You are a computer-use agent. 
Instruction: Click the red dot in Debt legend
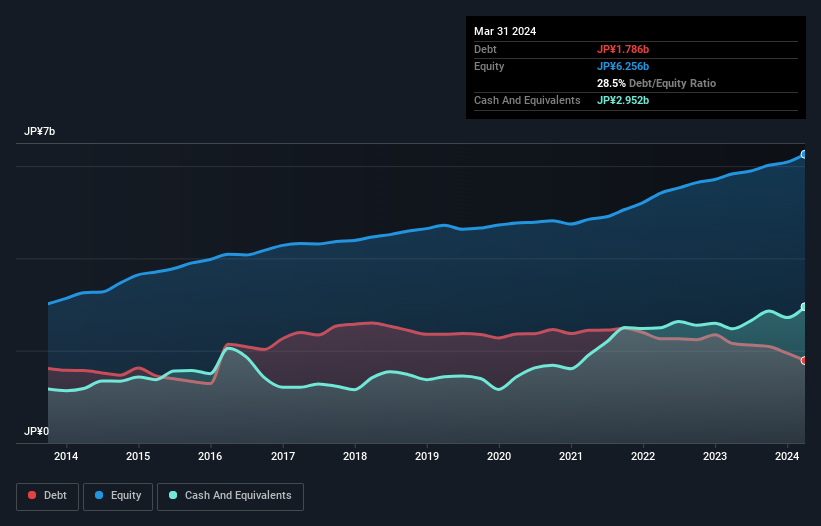click(x=34, y=496)
